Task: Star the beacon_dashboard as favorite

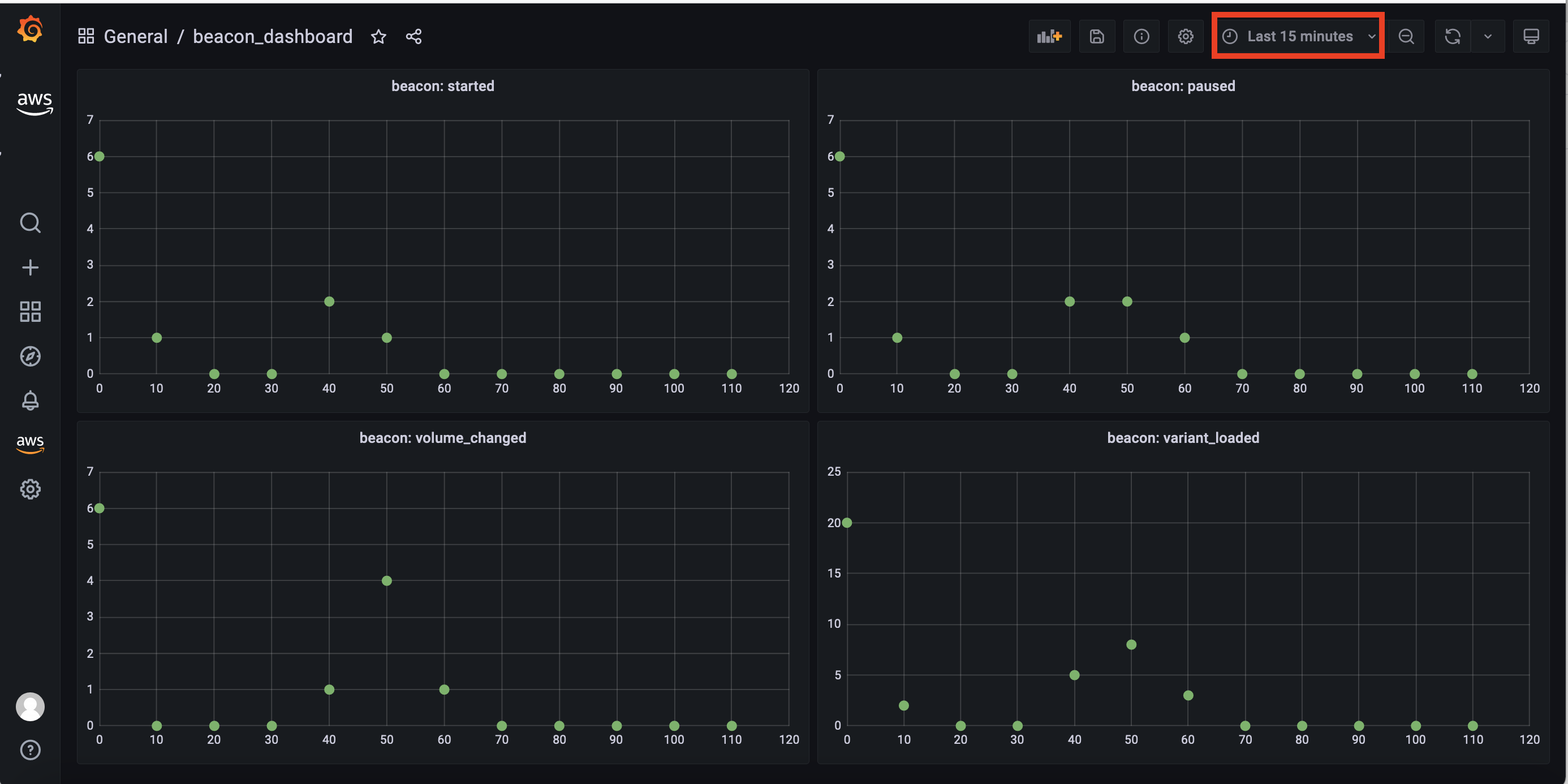Action: tap(378, 37)
